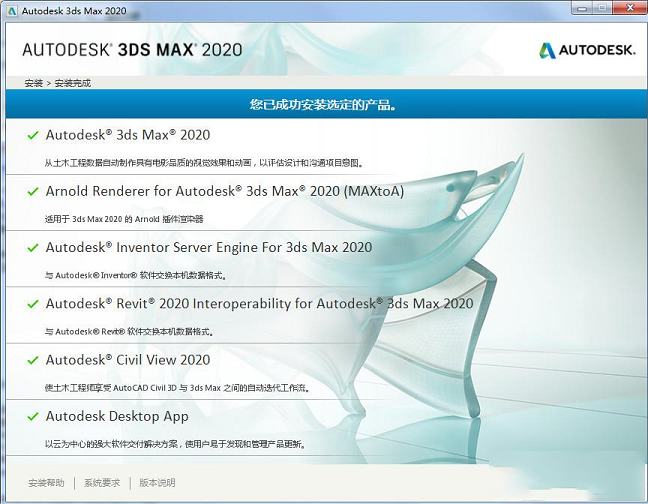Screen dimensions: 648x504
Task: Click the 安装 breadcrumb item
Action: point(31,83)
